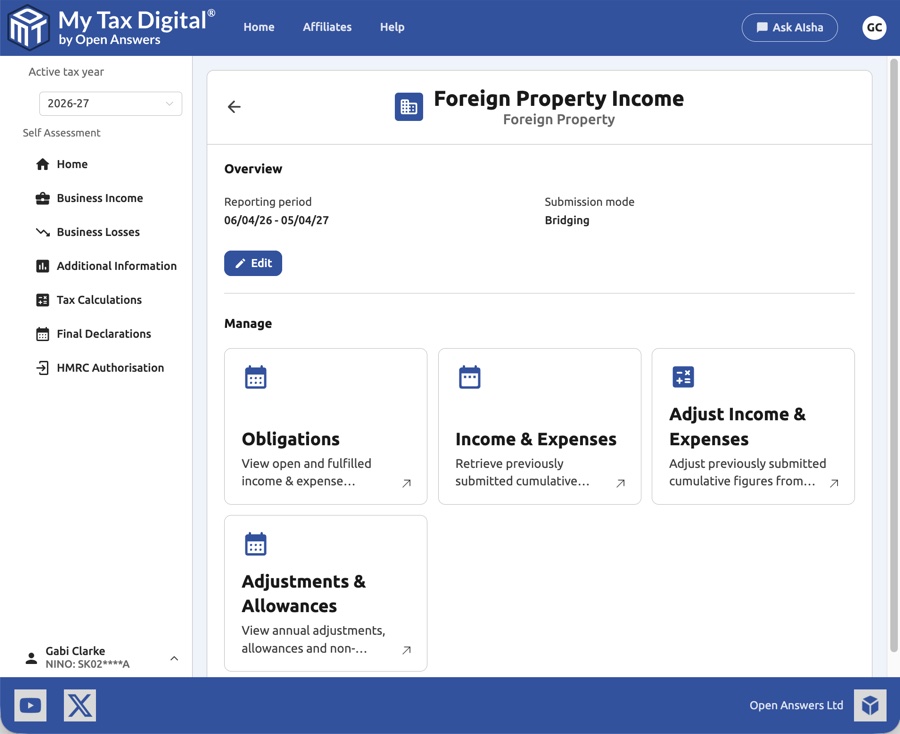Select the Business Income sidebar icon

pyautogui.click(x=42, y=198)
